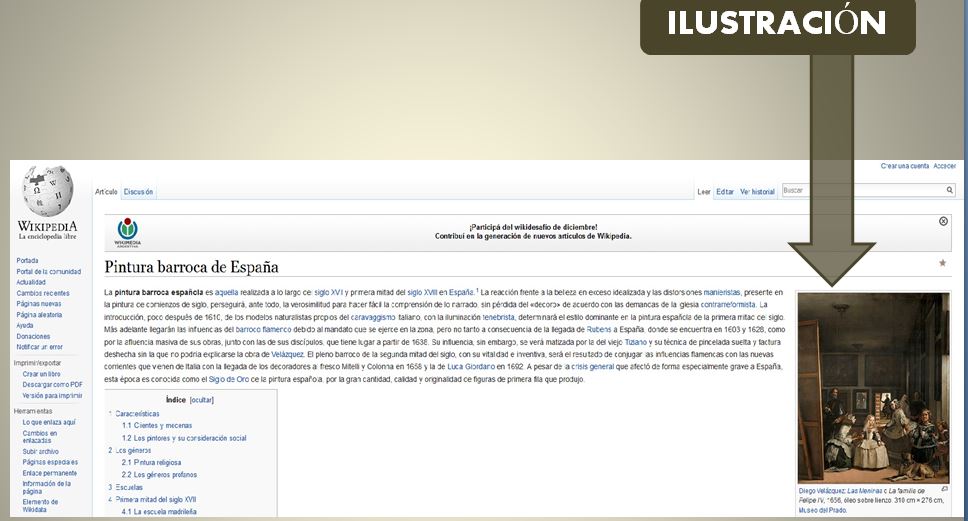This screenshot has width=968, height=521.
Task: Click the Acceder link
Action: click(x=945, y=166)
